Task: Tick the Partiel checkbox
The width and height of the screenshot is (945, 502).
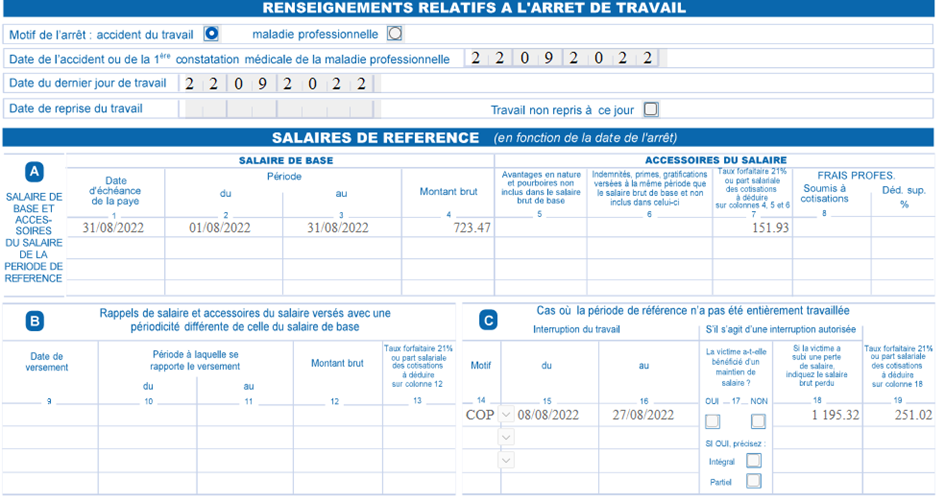Action: coord(753,481)
